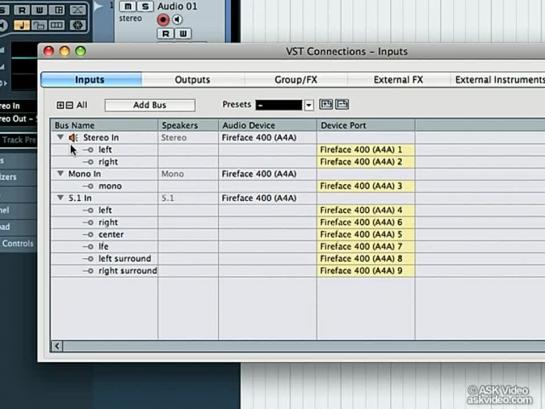Select the External FX tab
This screenshot has height=409, width=545.
tap(398, 80)
